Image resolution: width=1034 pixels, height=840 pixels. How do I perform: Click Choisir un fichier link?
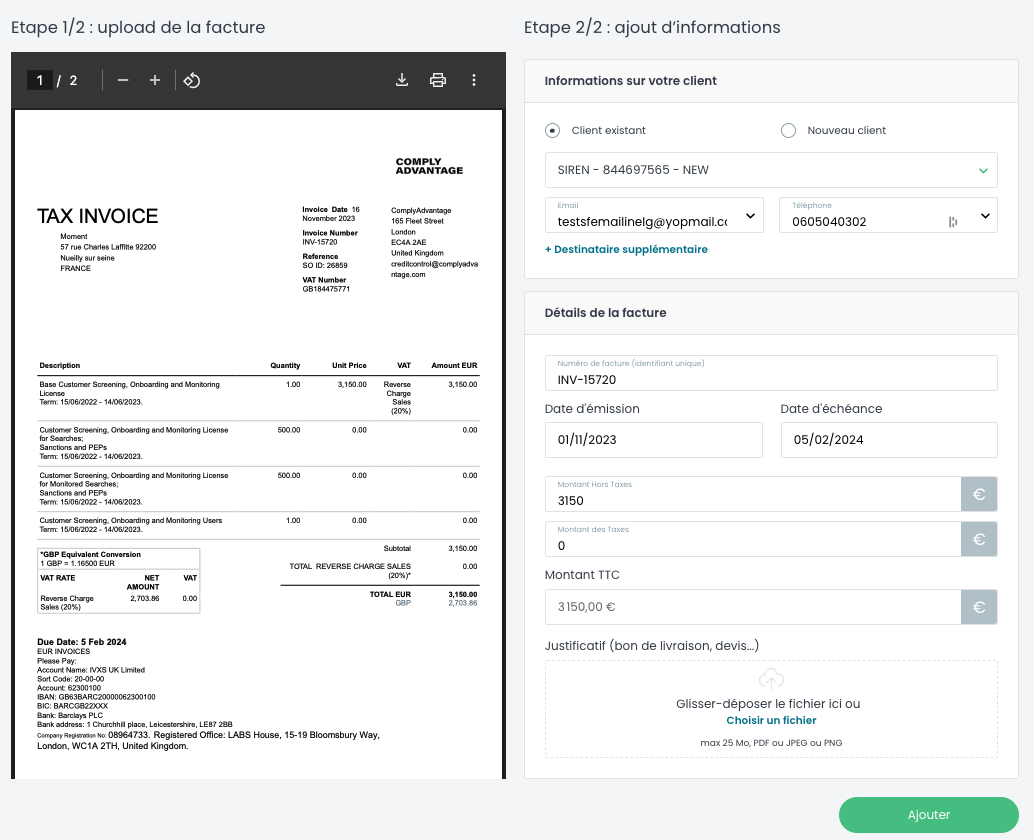[771, 720]
